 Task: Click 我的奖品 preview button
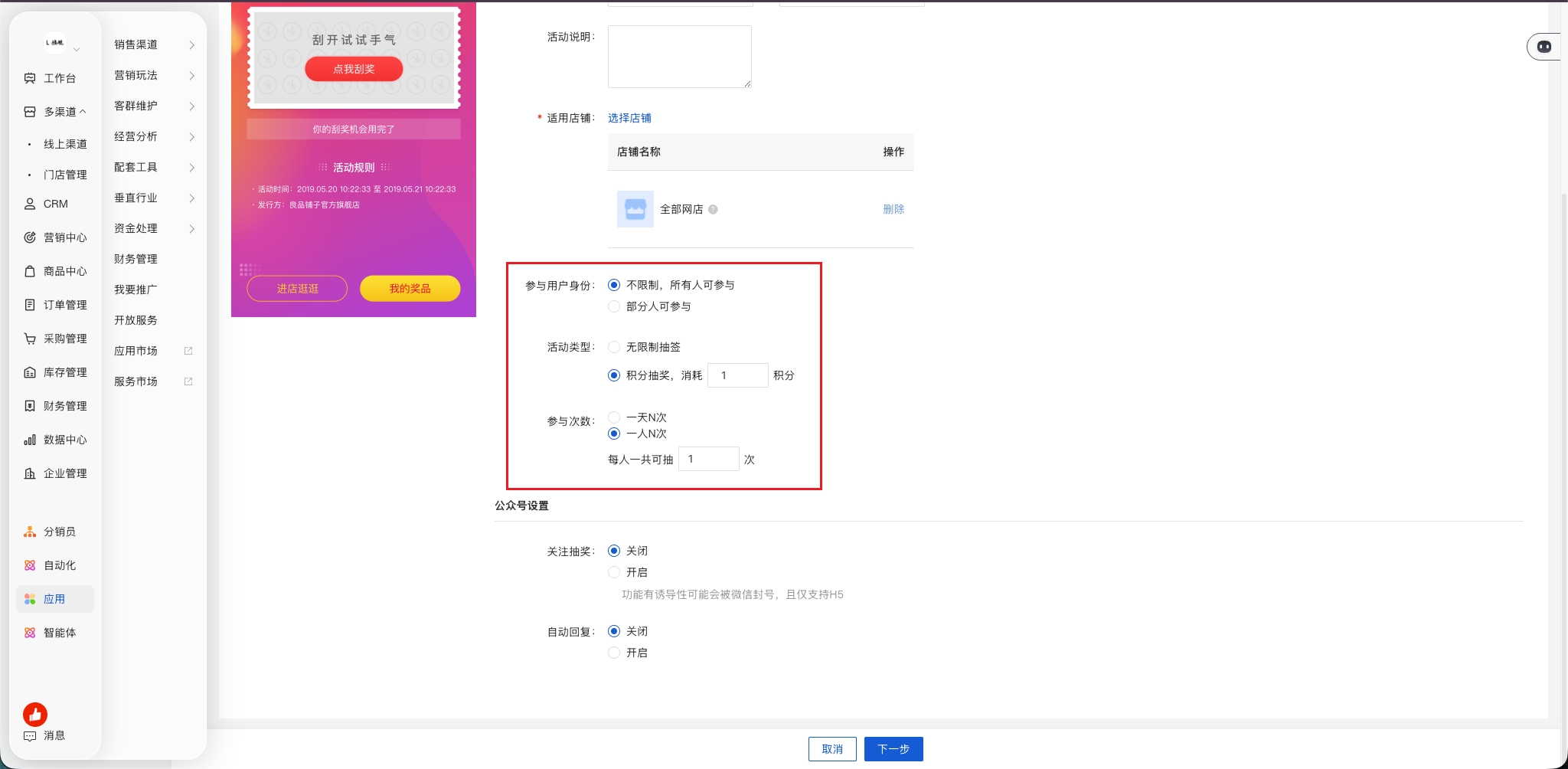tap(410, 289)
